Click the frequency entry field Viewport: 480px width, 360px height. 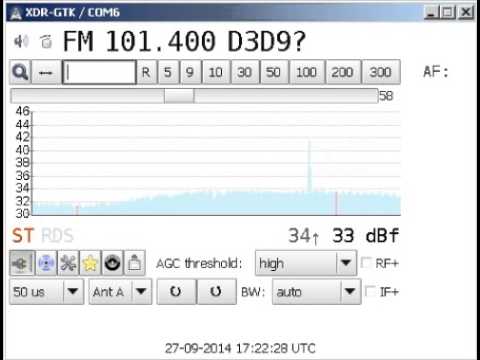point(99,72)
